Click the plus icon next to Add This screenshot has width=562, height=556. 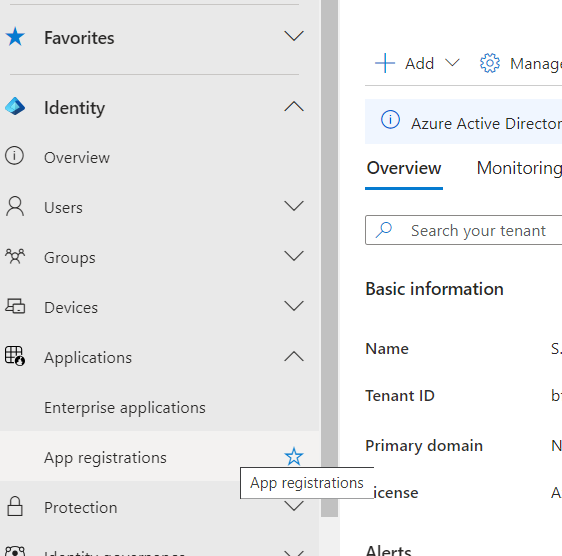tap(385, 63)
